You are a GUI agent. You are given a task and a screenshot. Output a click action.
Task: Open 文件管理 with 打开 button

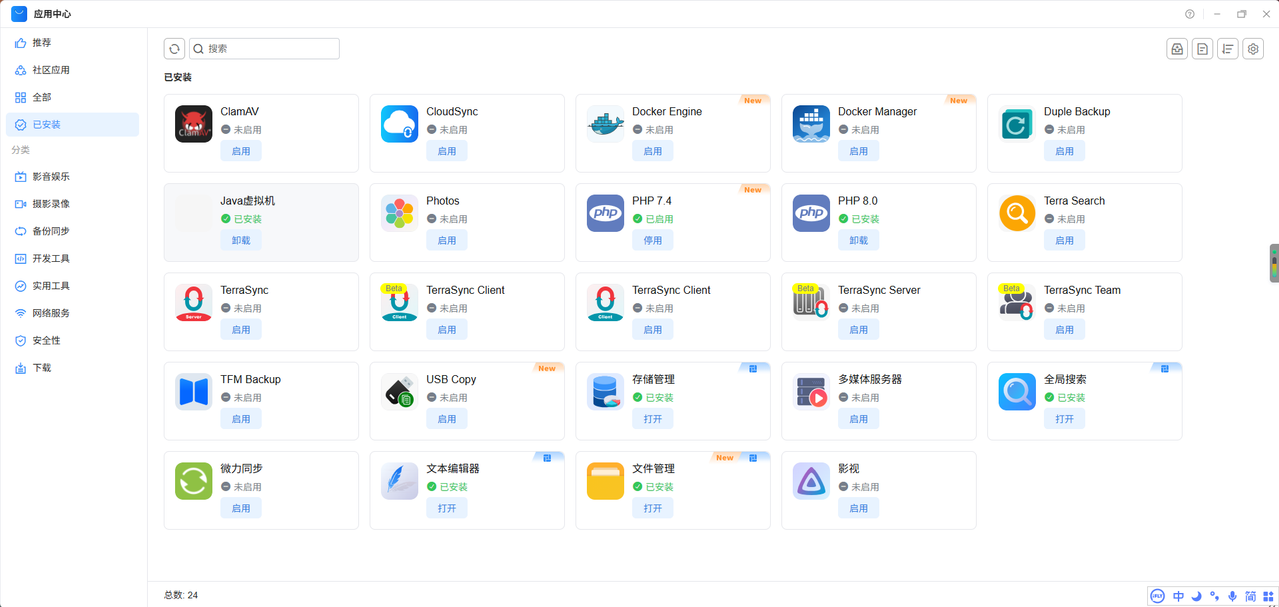coord(653,508)
